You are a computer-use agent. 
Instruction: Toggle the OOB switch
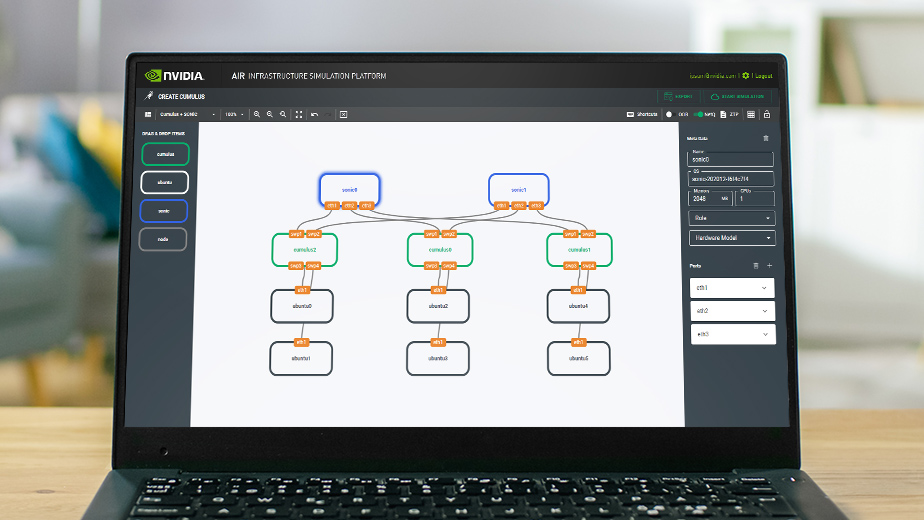click(x=670, y=115)
